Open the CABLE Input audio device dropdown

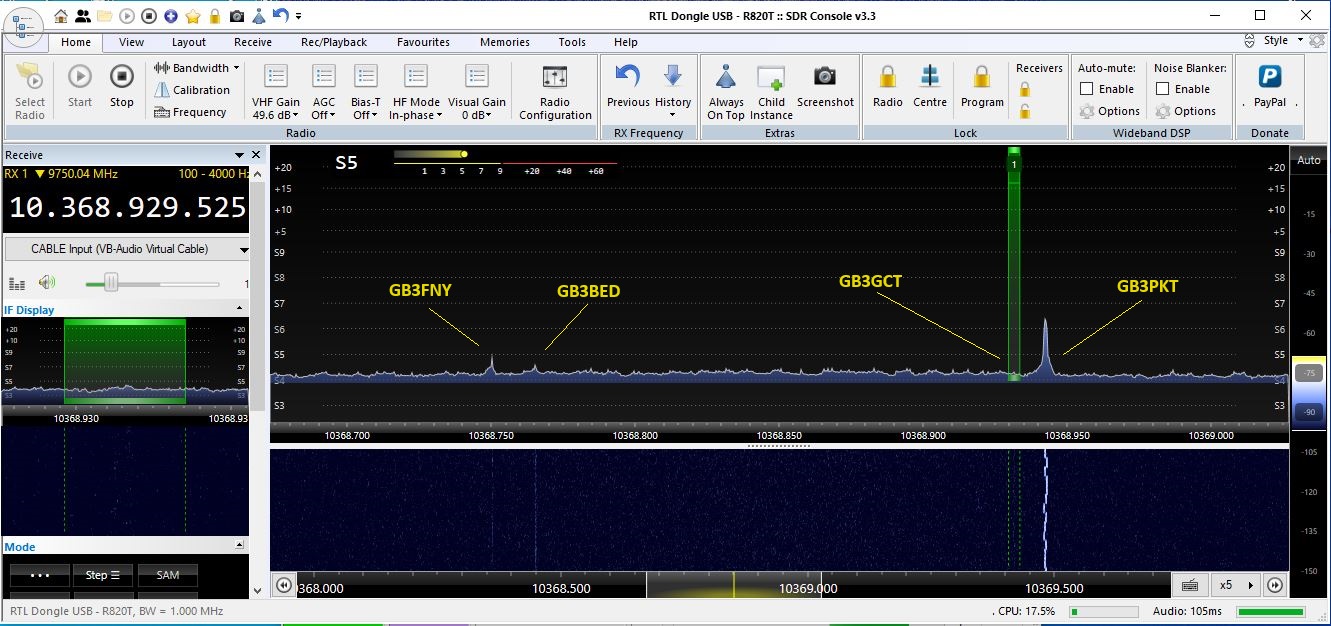(127, 249)
